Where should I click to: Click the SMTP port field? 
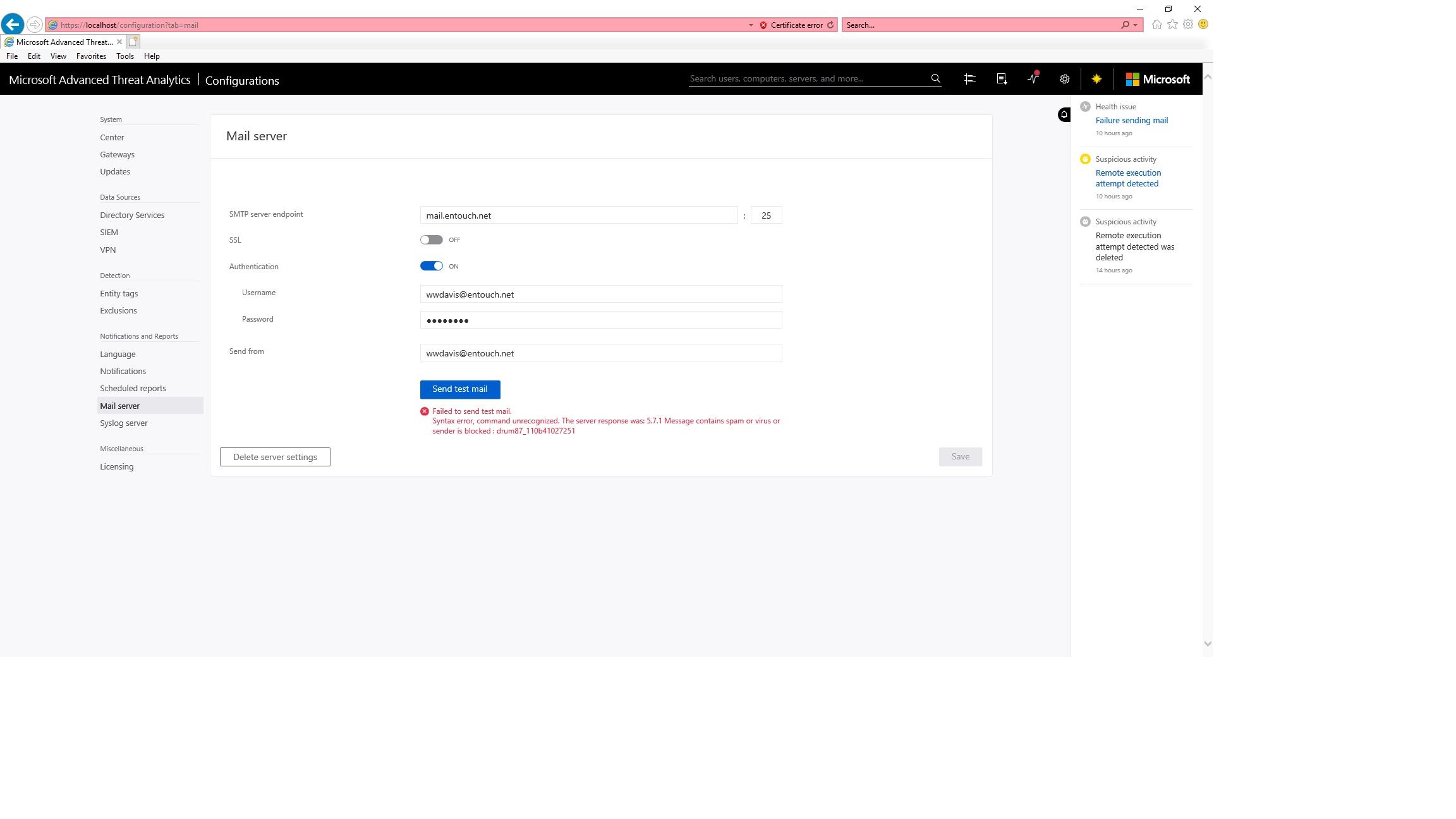(x=767, y=215)
